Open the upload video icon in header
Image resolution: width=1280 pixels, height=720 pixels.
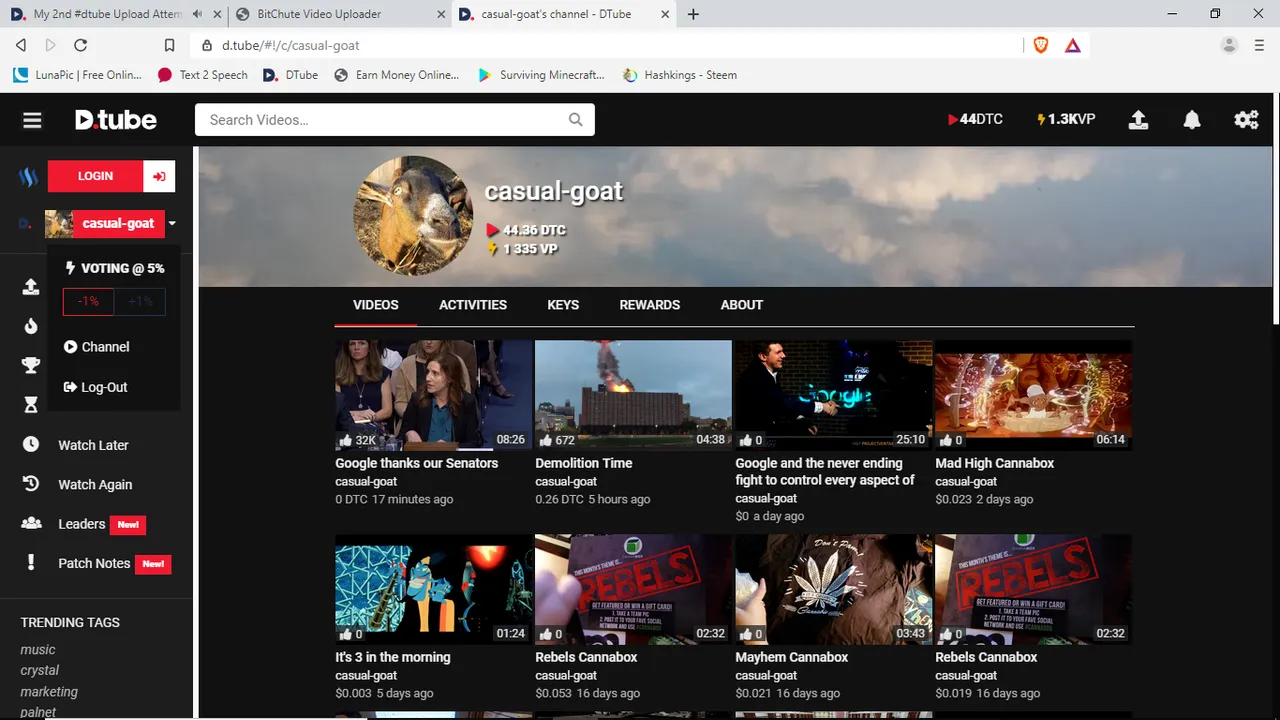pyautogui.click(x=1138, y=120)
